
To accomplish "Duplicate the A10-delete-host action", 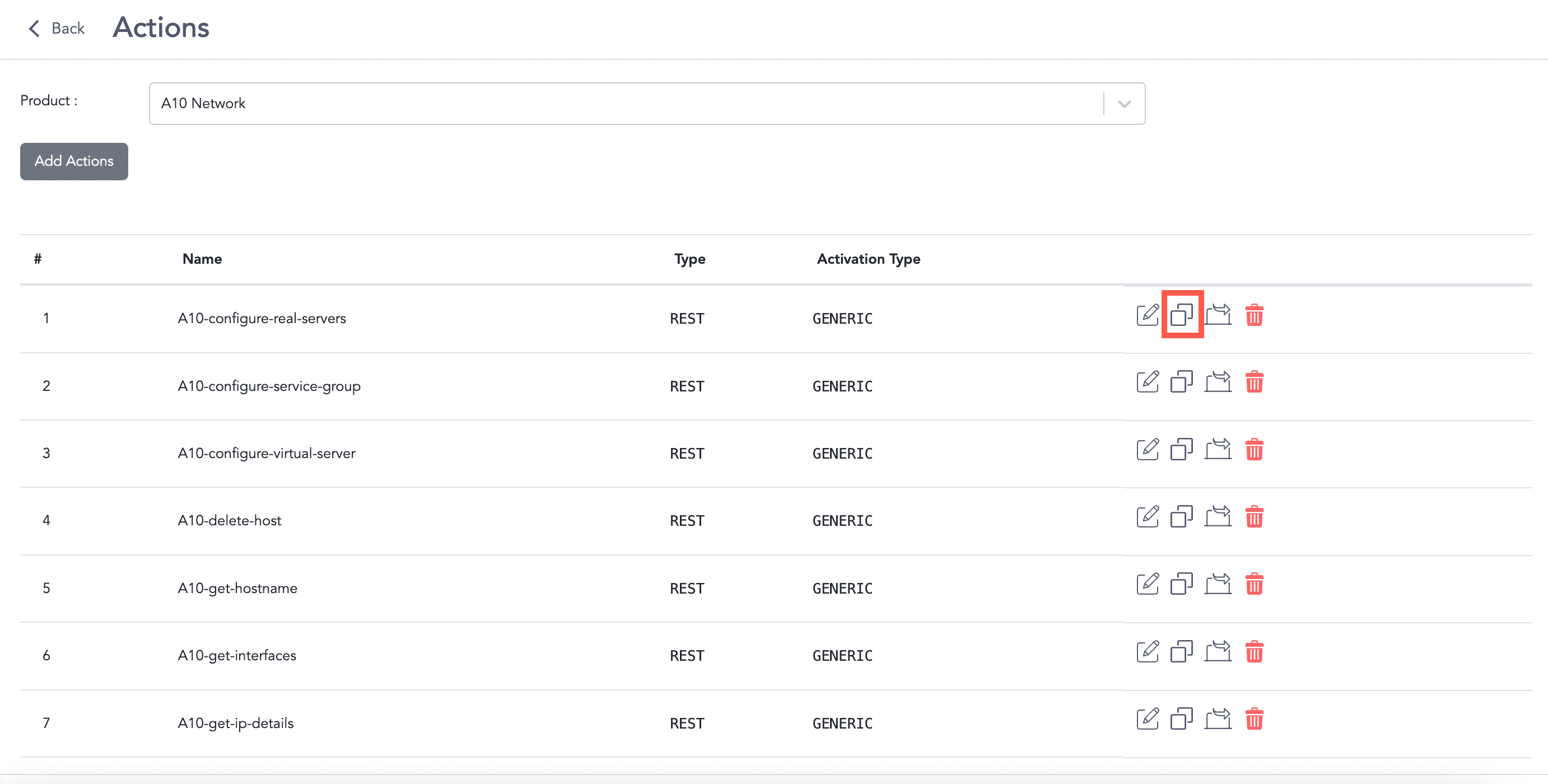I will (x=1182, y=516).
